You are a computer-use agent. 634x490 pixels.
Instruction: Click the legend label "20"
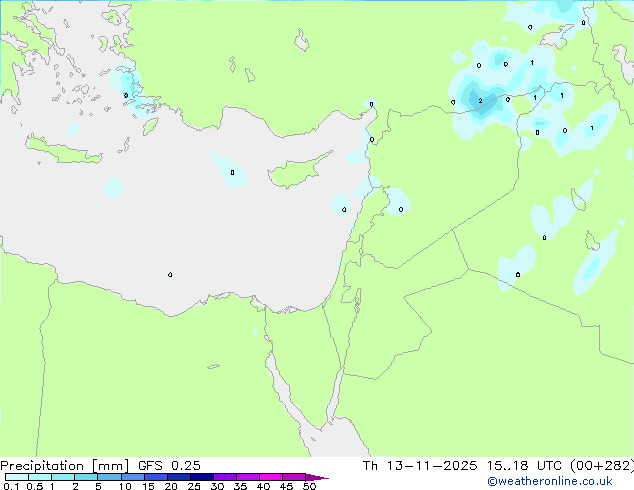point(171,486)
